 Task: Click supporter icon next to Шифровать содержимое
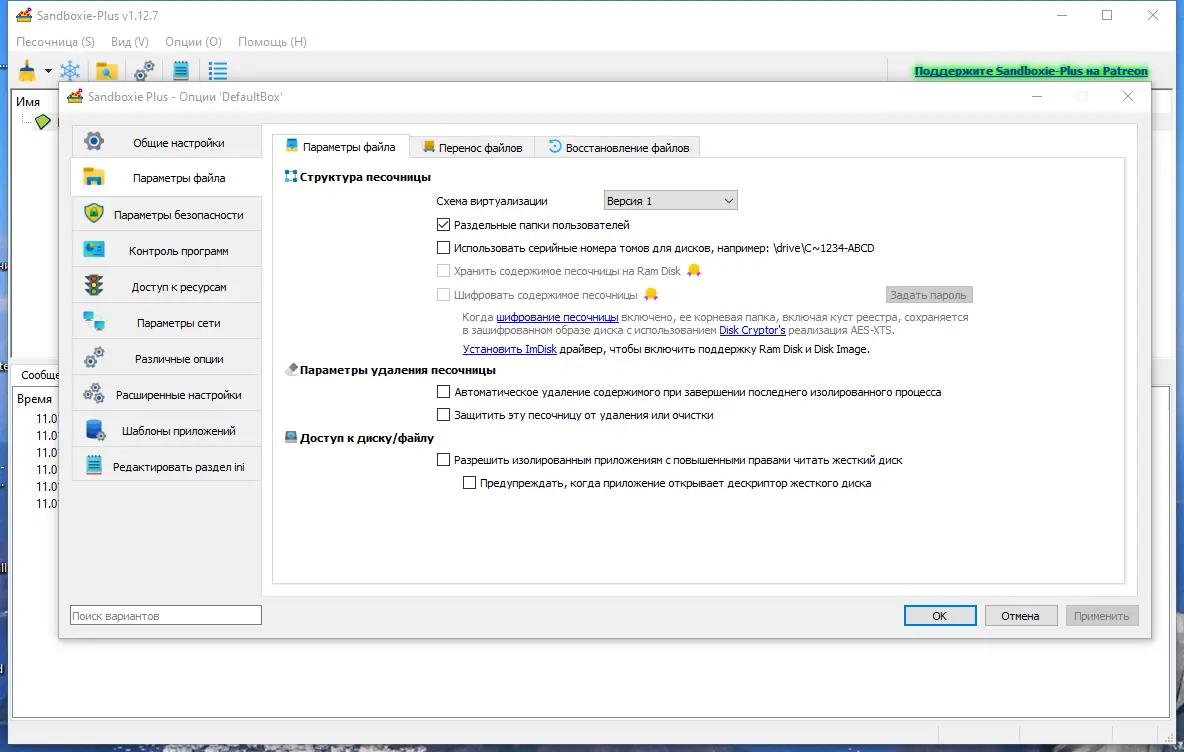pos(651,294)
